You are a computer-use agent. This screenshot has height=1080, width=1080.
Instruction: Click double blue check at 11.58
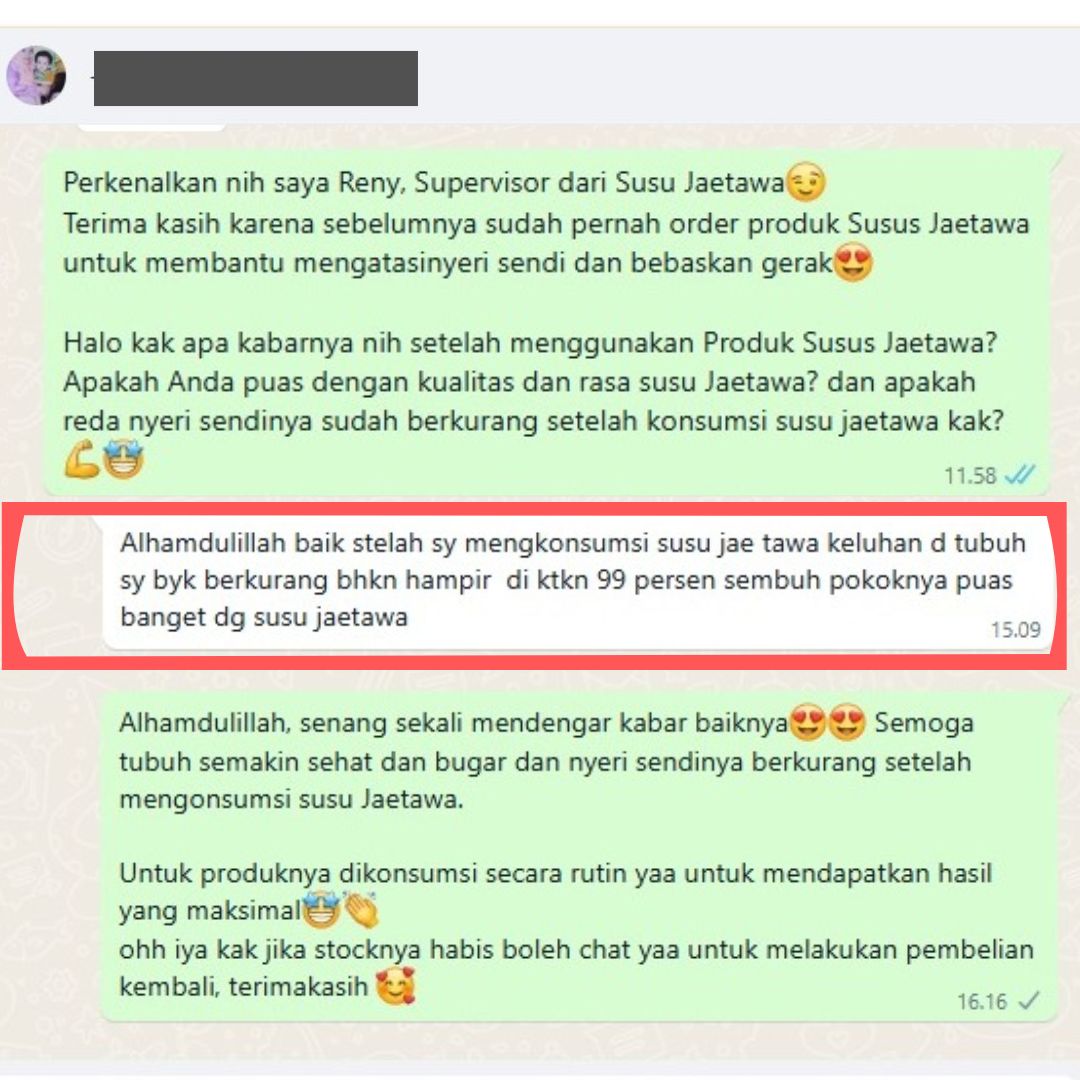tap(1019, 475)
